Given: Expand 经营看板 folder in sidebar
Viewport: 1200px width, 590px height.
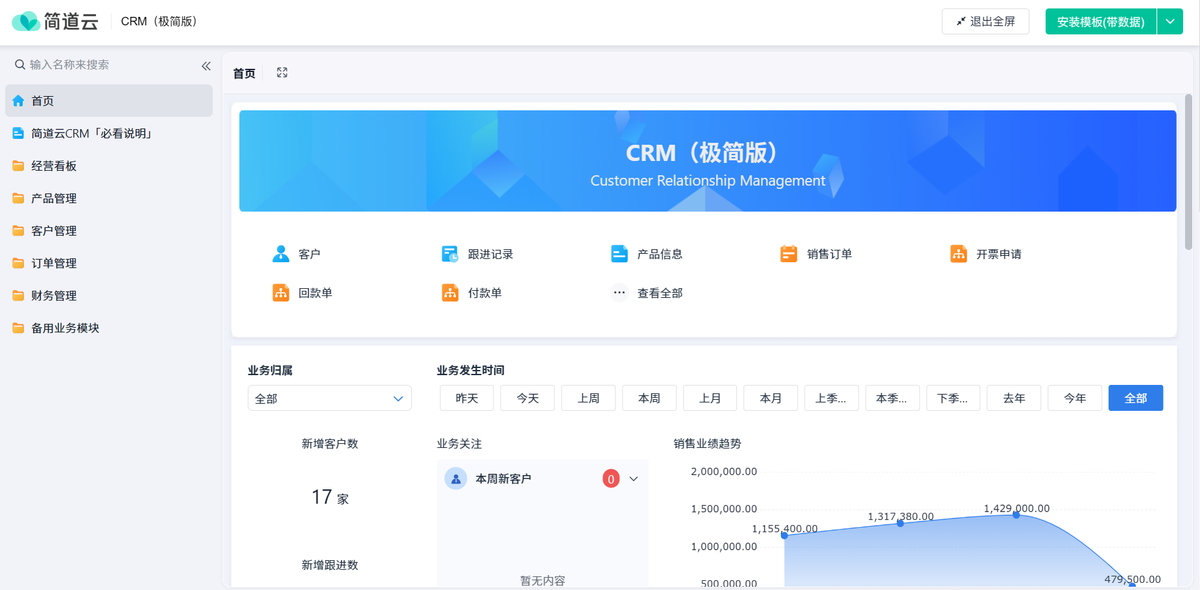Looking at the screenshot, I should click(x=109, y=166).
